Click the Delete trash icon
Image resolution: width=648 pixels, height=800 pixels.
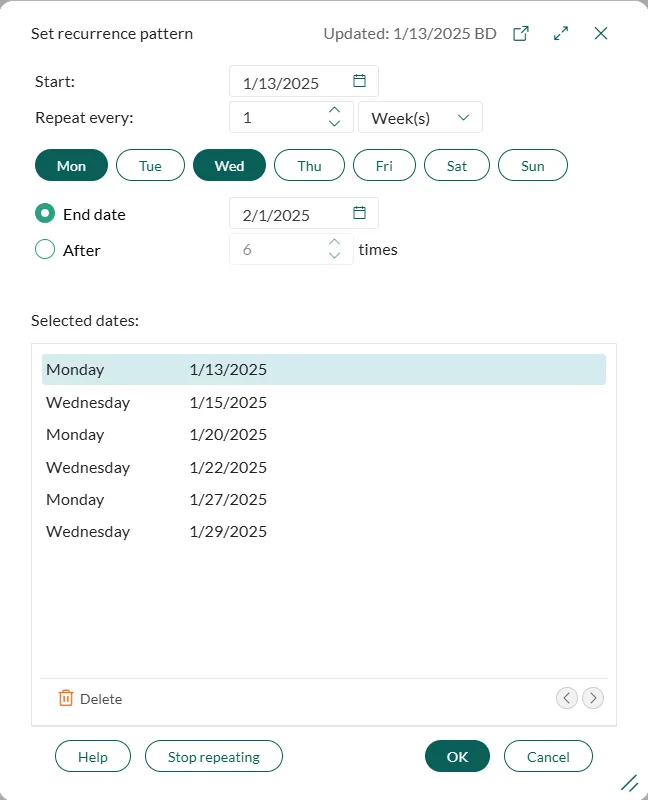[x=66, y=698]
